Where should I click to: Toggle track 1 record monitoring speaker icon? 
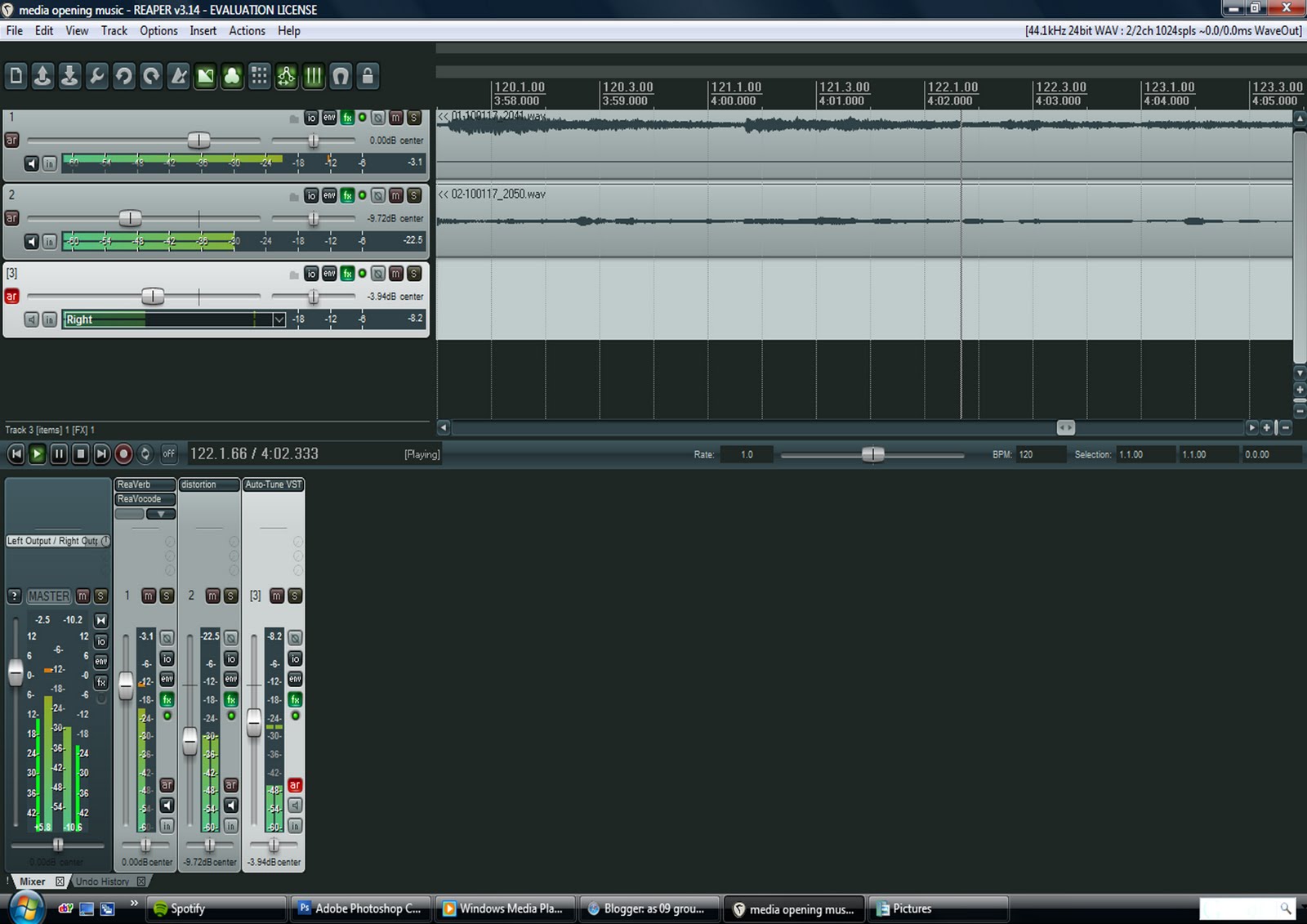pos(31,163)
